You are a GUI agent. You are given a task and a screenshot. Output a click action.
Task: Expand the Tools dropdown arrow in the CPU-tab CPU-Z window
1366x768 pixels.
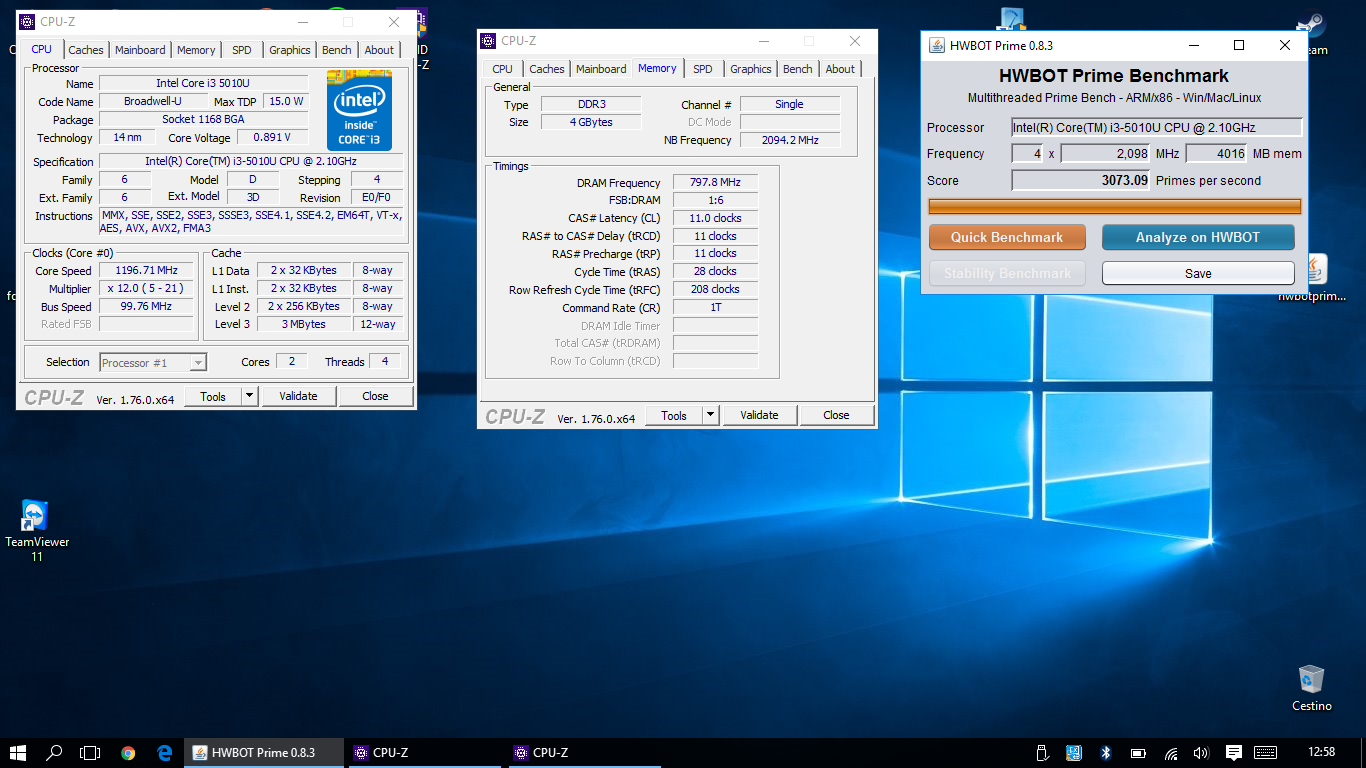pyautogui.click(x=249, y=396)
